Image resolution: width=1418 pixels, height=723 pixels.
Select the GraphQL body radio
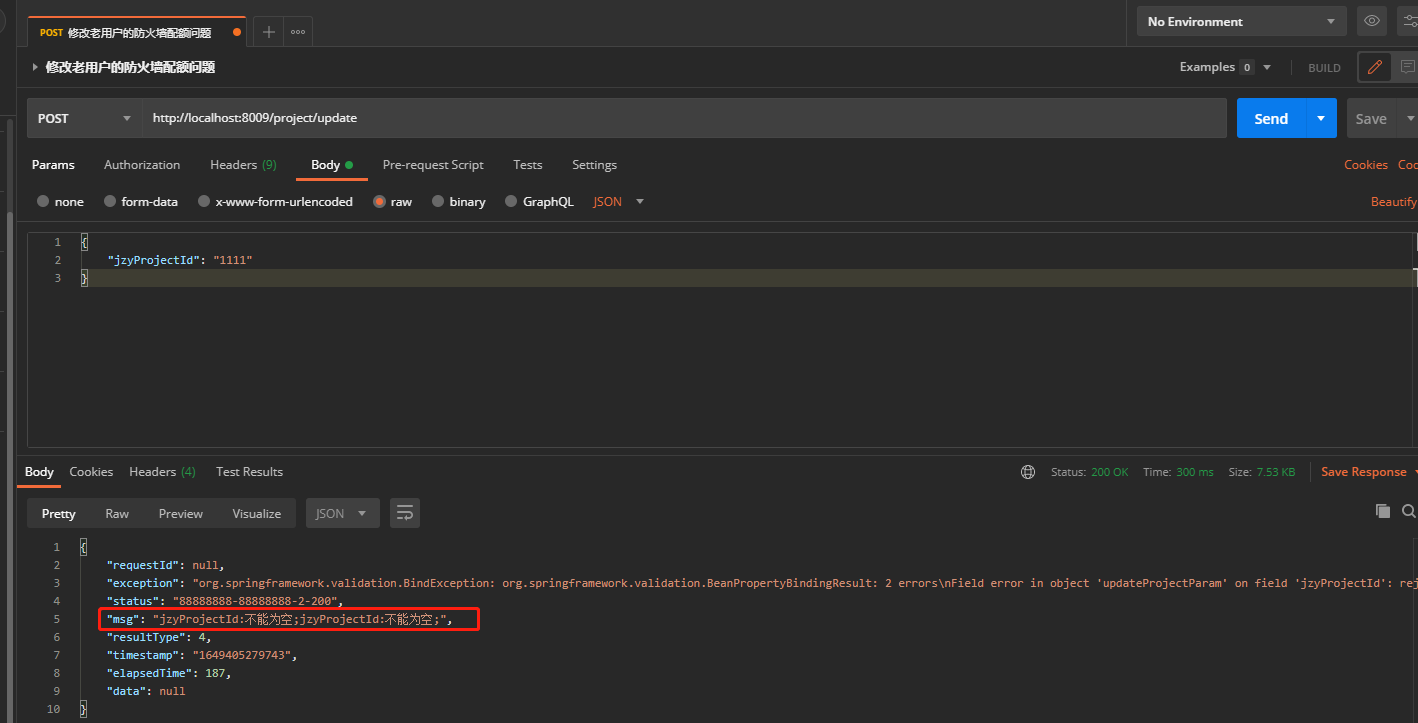pos(511,201)
